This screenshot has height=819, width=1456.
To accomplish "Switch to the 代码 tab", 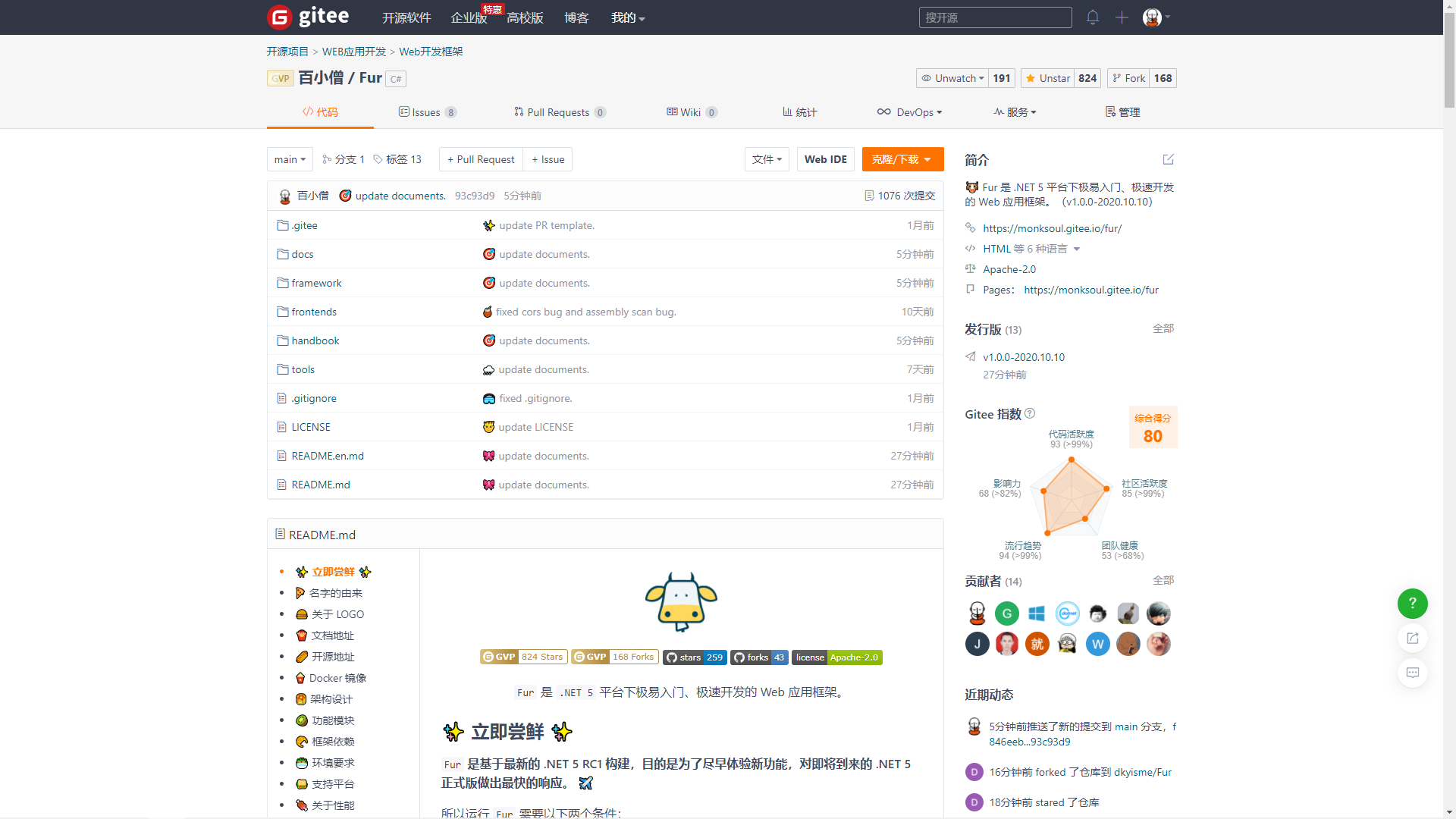I will [x=320, y=112].
